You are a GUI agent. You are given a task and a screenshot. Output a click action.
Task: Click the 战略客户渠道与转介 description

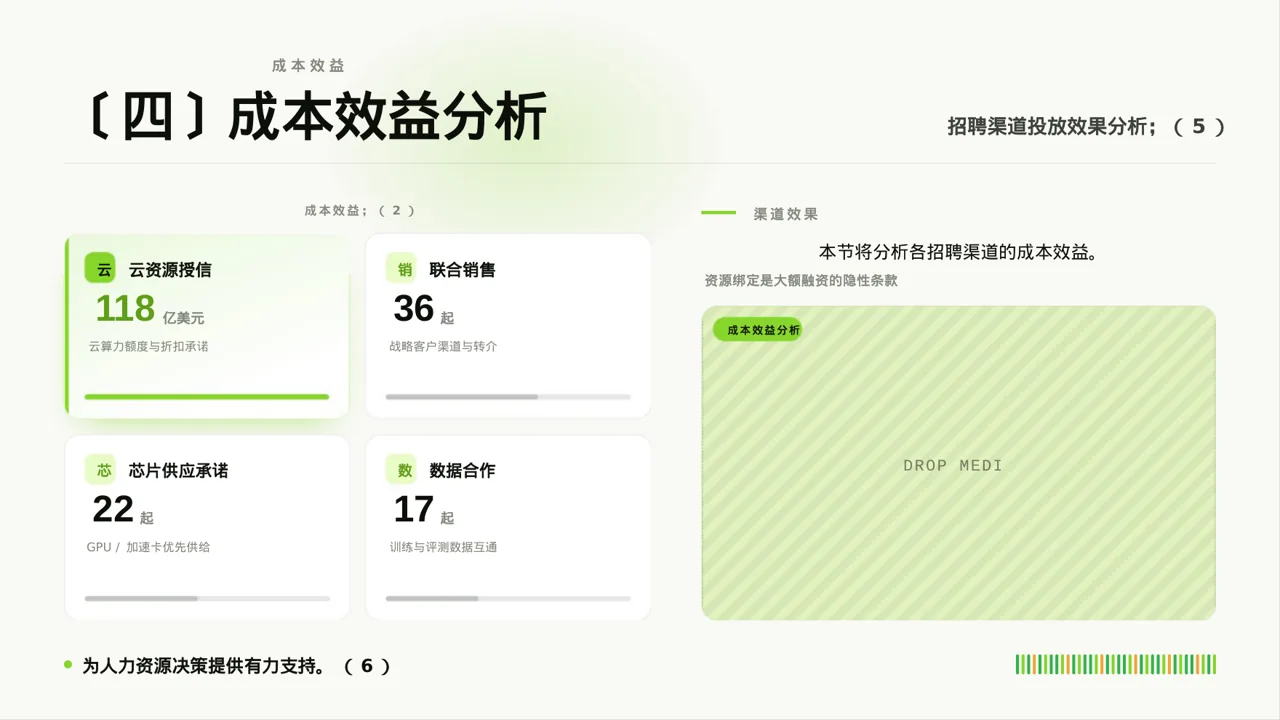(x=443, y=346)
